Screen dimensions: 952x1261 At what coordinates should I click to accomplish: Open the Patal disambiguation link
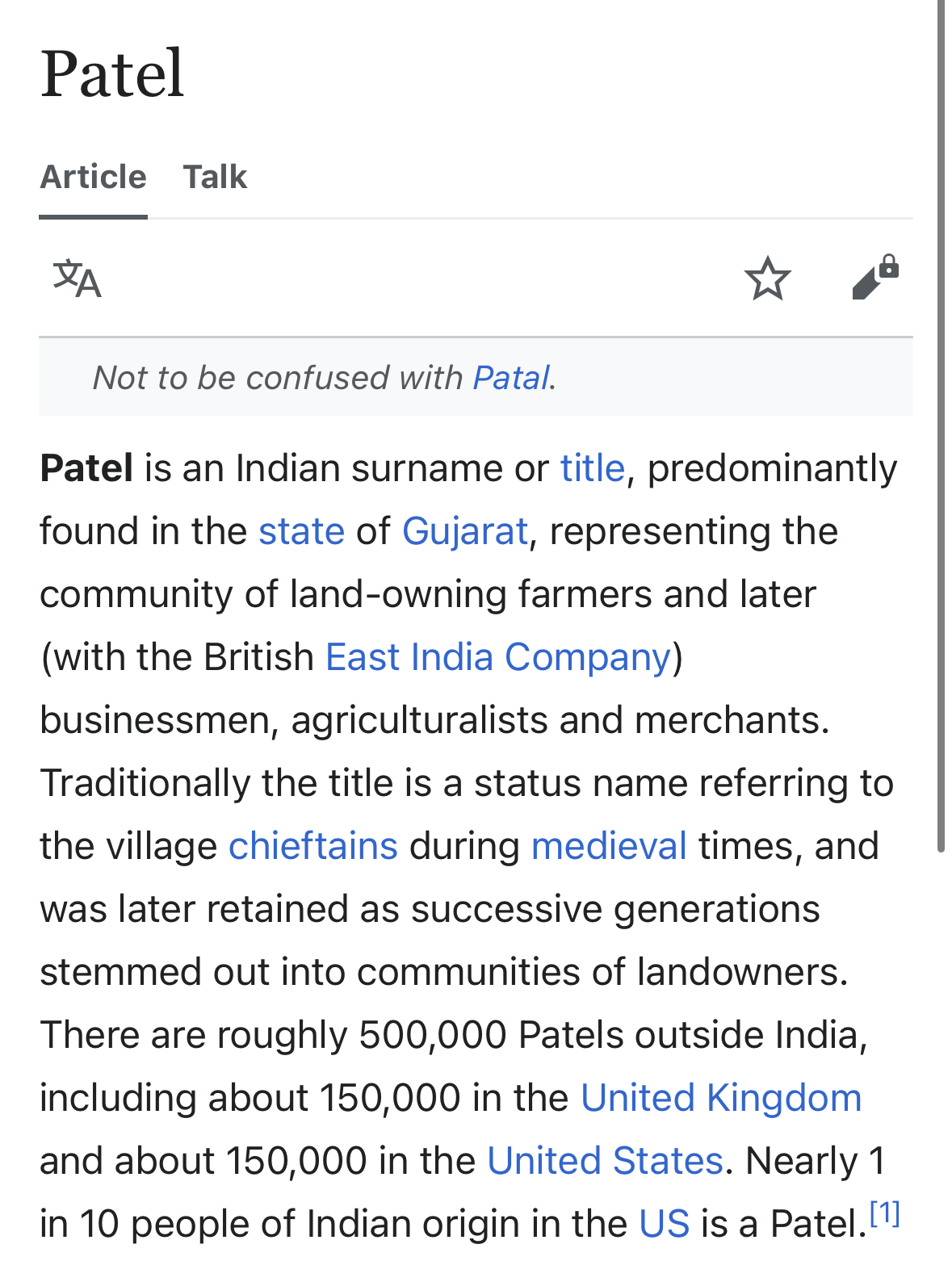coord(511,378)
